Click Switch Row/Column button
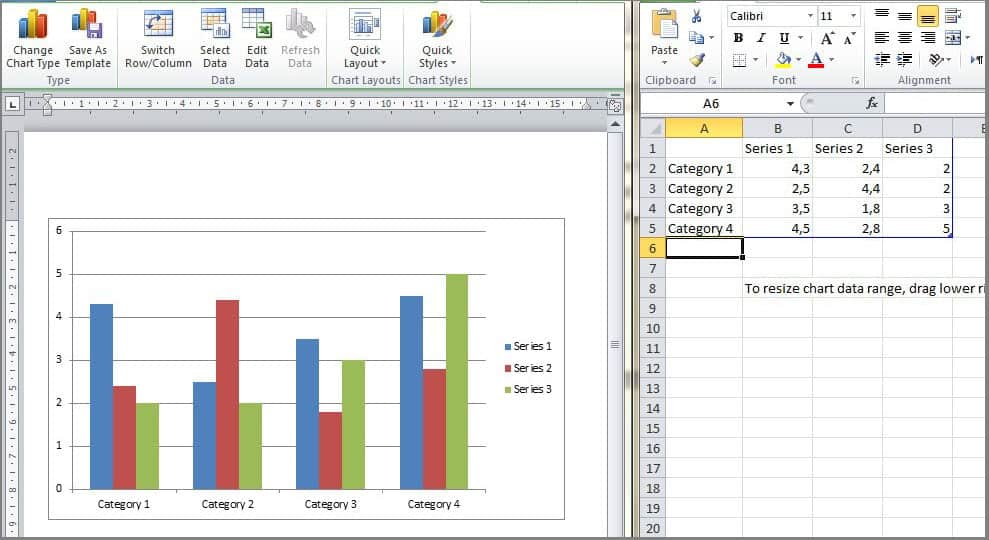Viewport: 989px width, 540px height. (x=158, y=39)
